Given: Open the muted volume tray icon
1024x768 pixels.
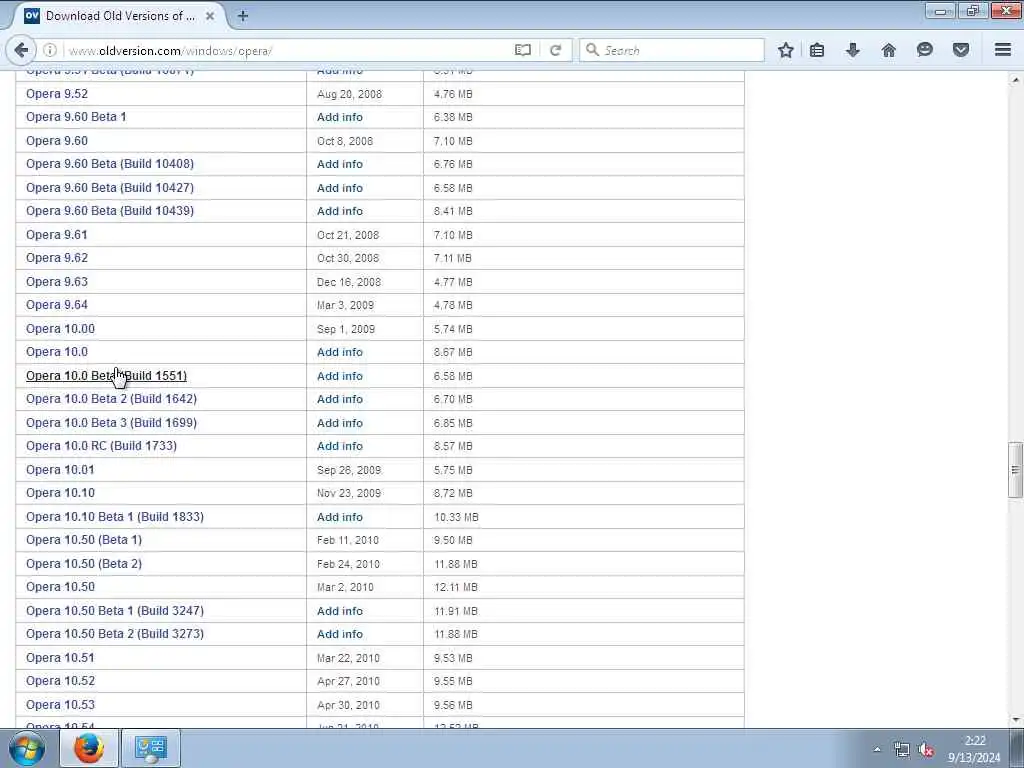Looking at the screenshot, I should (x=926, y=750).
